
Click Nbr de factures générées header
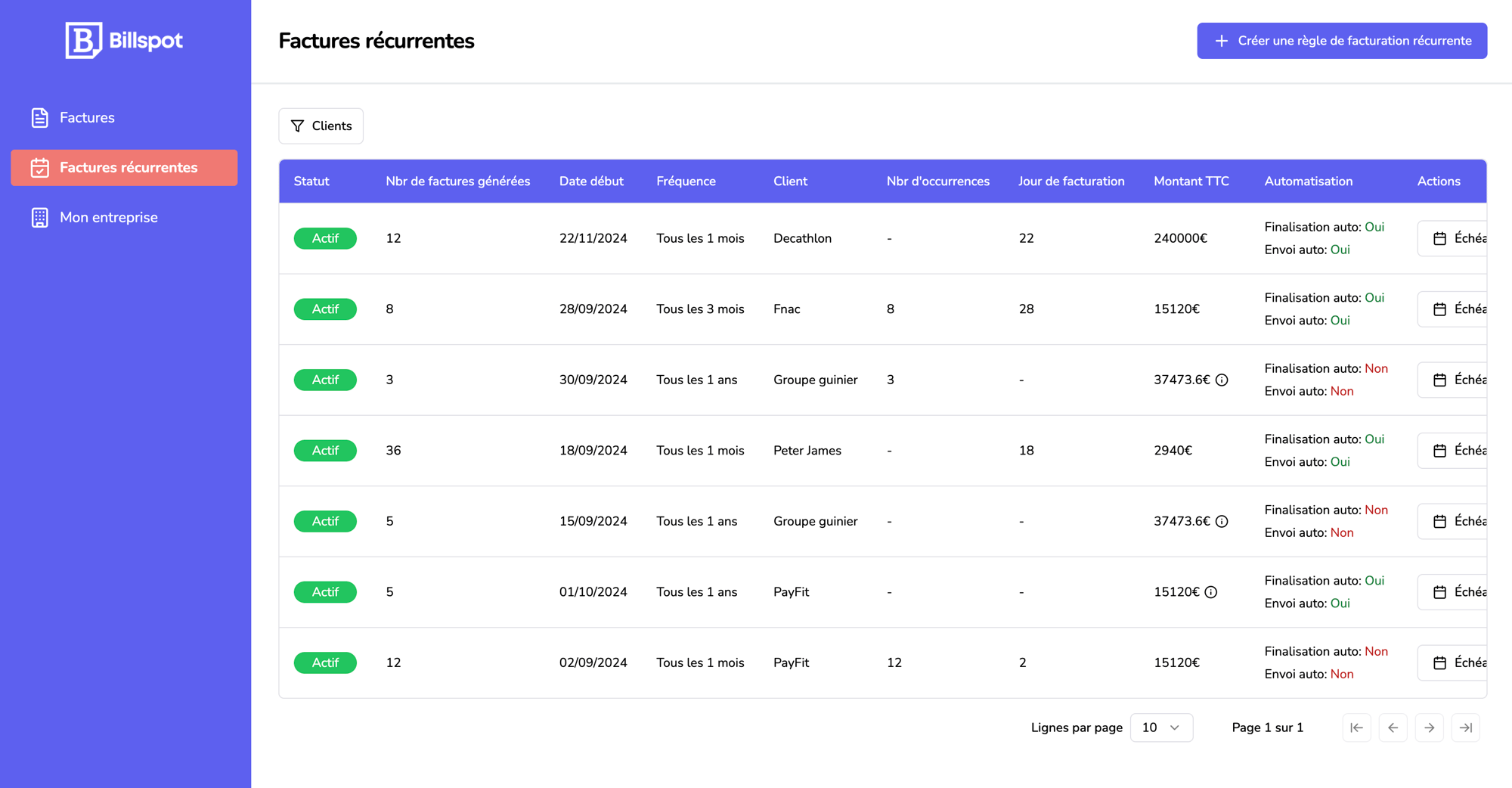pos(457,181)
